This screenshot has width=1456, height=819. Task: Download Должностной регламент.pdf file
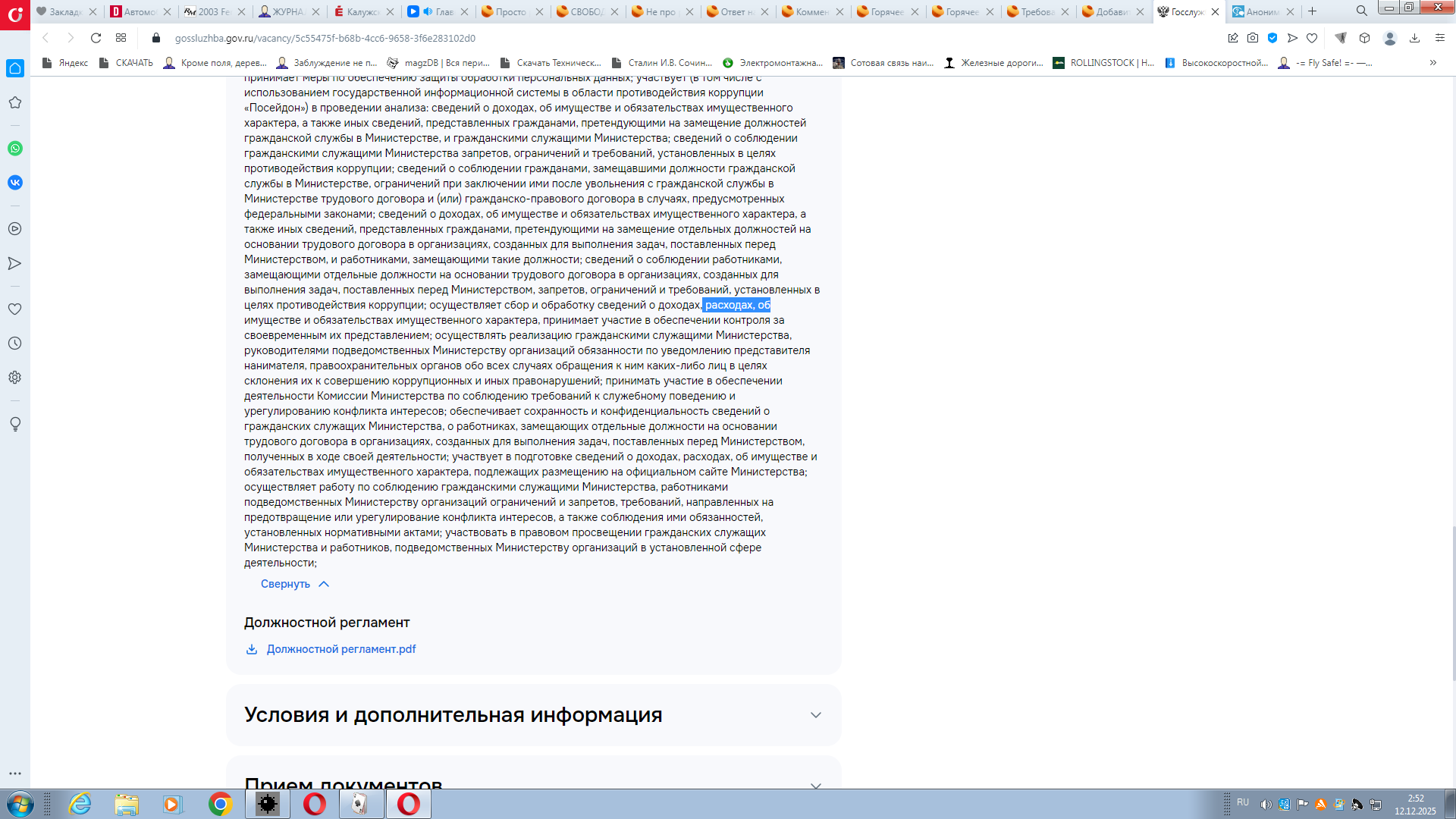tap(331, 649)
